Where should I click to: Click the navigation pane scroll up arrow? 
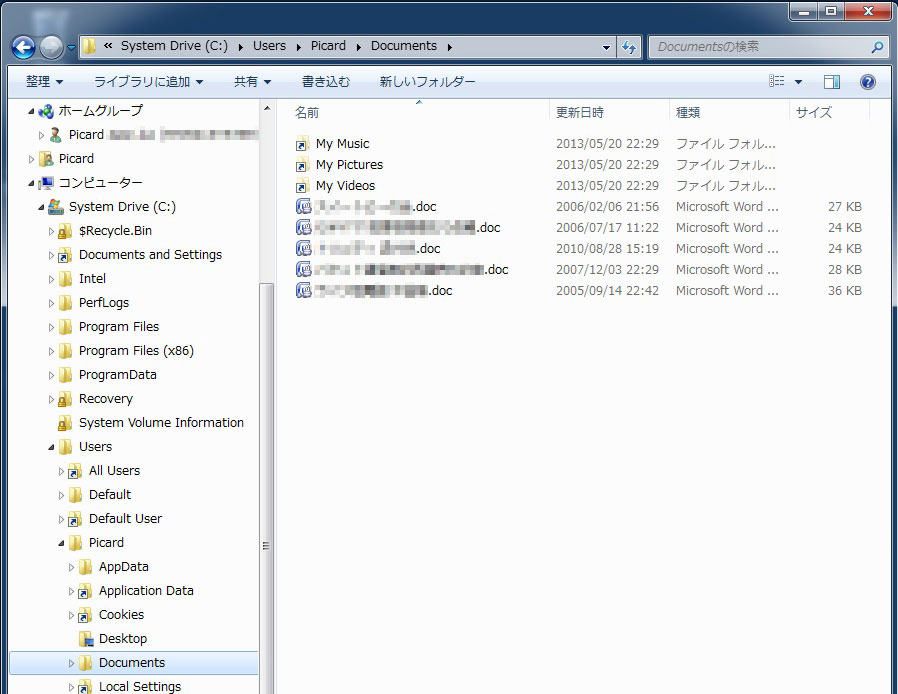click(267, 109)
